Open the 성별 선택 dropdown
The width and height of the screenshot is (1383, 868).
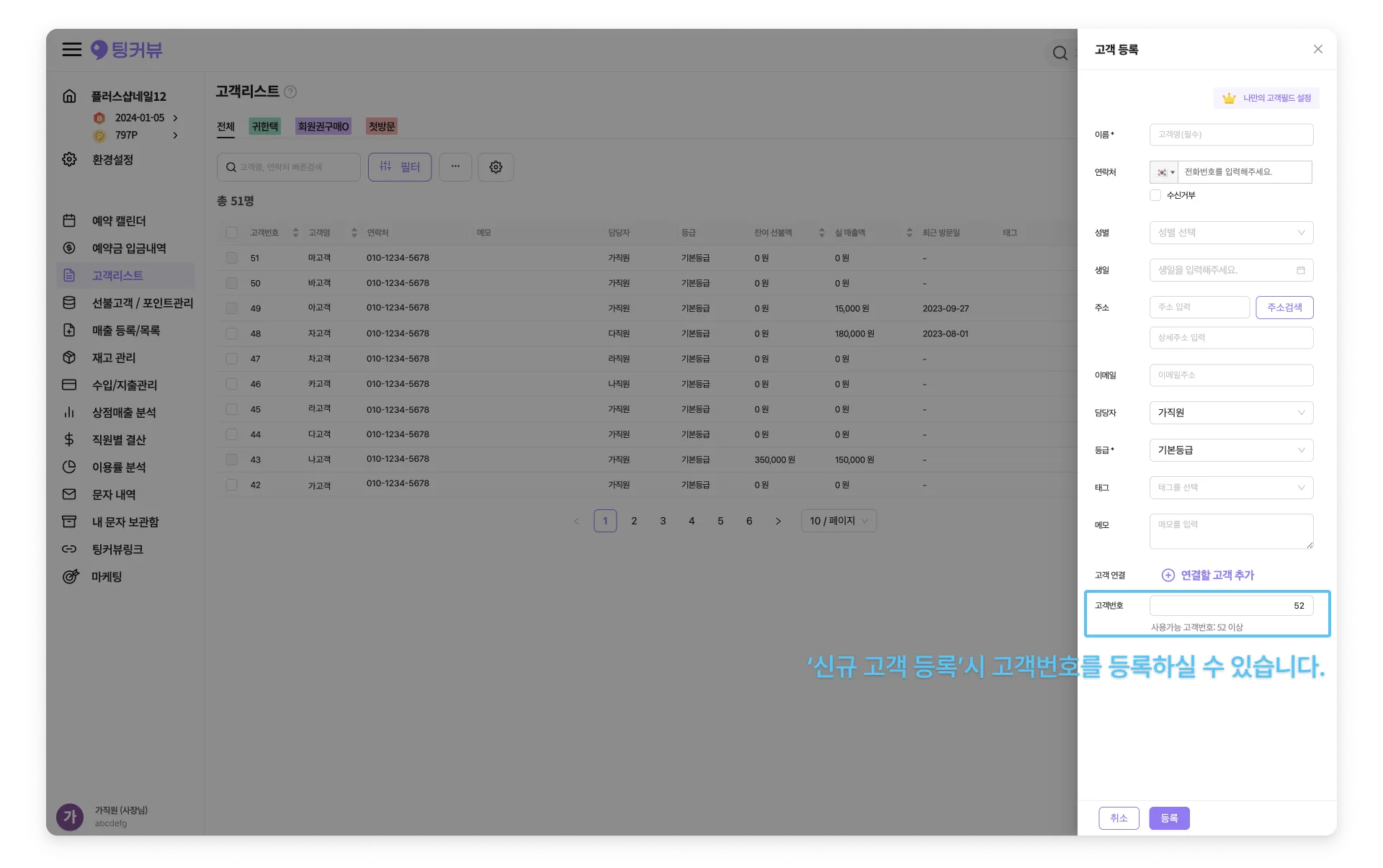click(x=1231, y=233)
